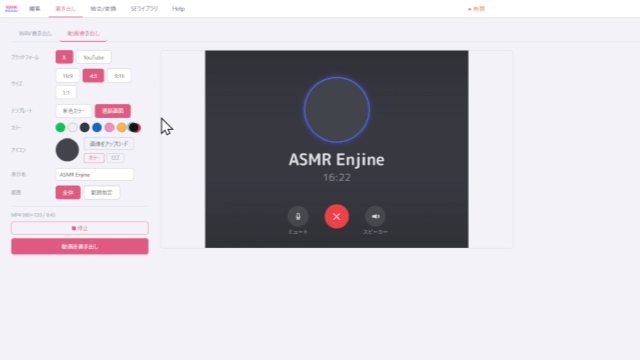Click the orange-dot status label in the top bar

click(x=476, y=9)
